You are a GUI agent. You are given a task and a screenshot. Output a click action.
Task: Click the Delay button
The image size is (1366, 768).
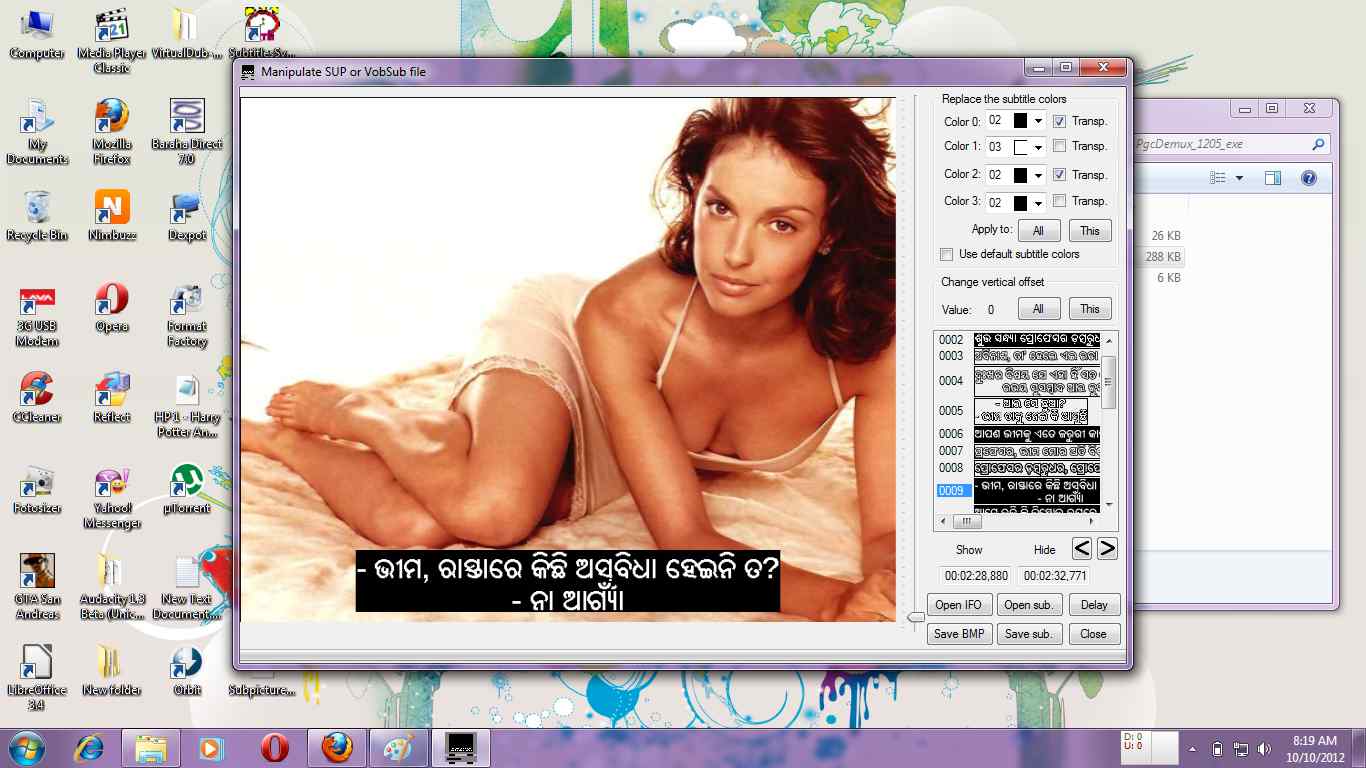pos(1094,605)
